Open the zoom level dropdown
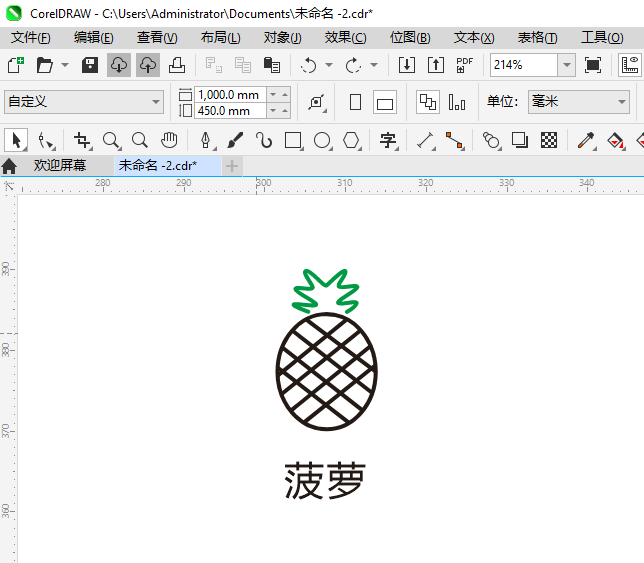 tap(567, 65)
